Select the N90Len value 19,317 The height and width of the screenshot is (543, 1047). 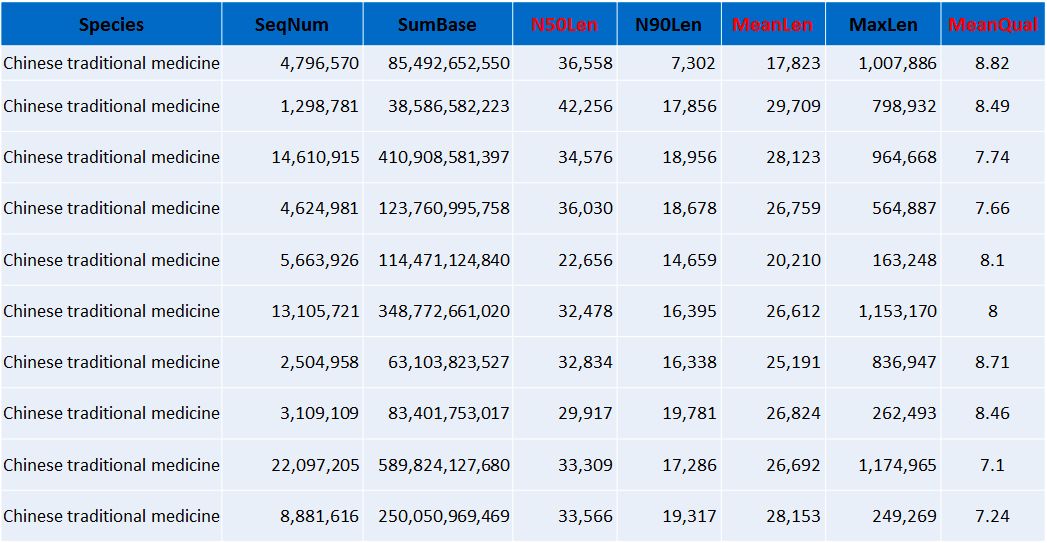[689, 516]
